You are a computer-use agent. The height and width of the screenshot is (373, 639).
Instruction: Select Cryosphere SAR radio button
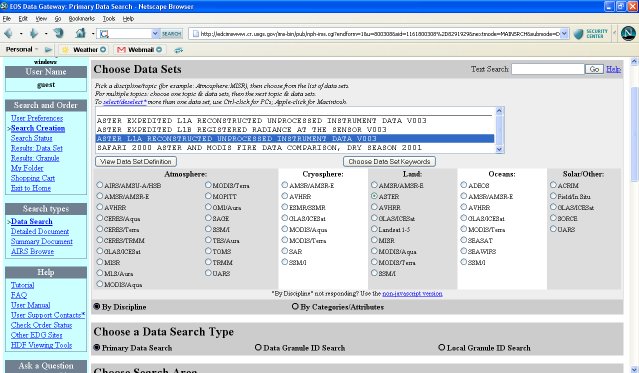(285, 251)
